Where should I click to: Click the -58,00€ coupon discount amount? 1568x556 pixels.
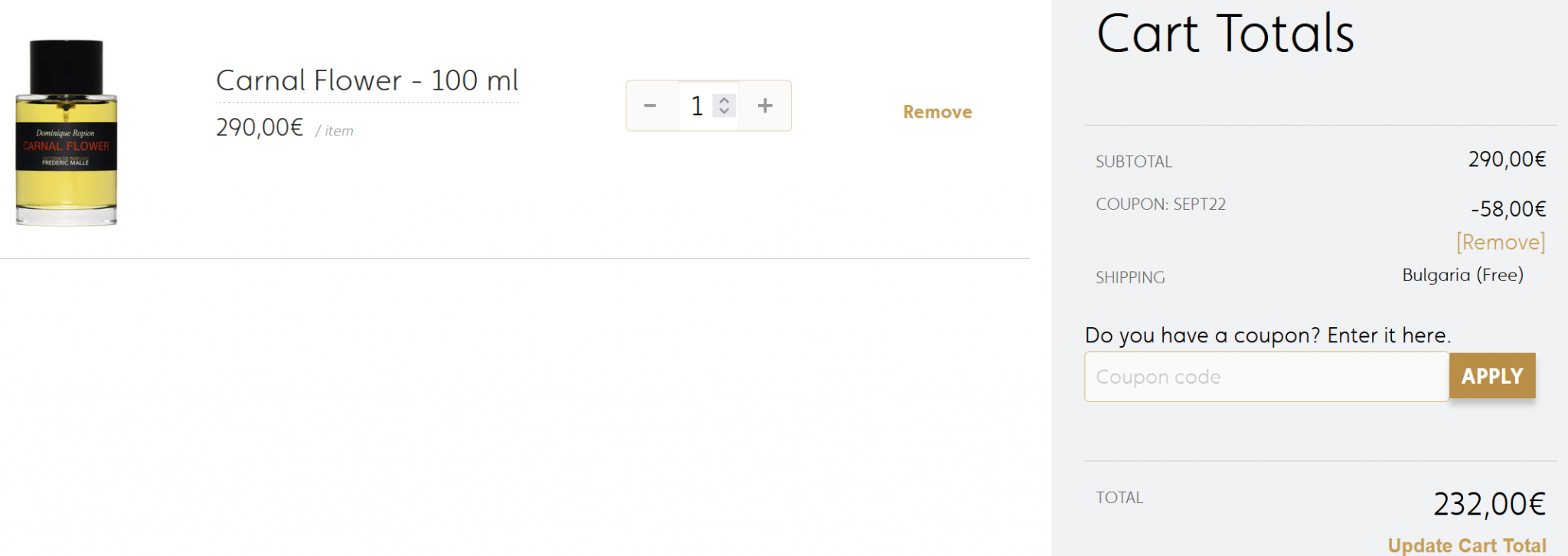(1508, 208)
